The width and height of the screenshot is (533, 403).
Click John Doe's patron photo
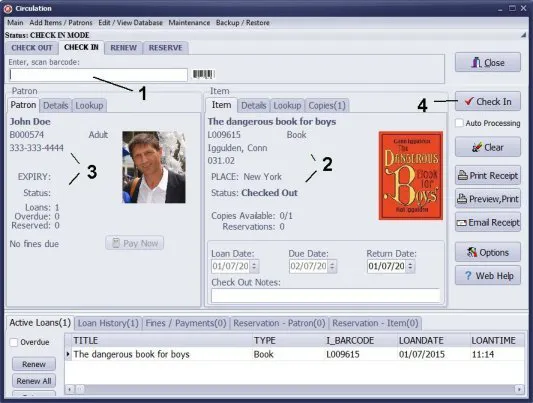tap(154, 167)
